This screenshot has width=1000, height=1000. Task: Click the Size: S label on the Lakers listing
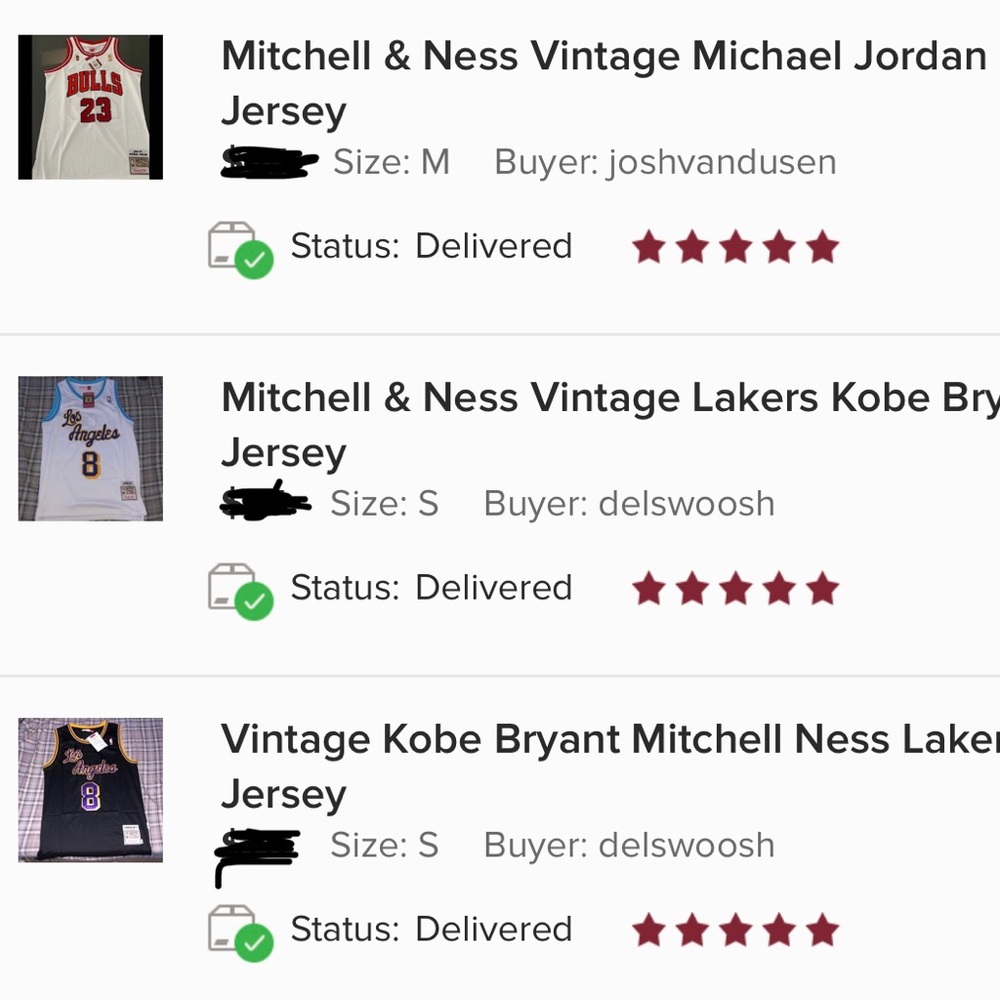(x=384, y=503)
